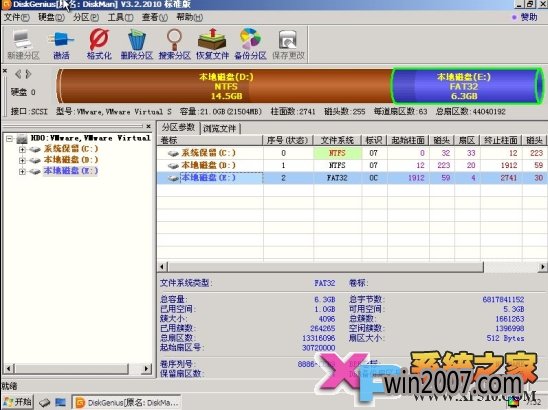548x410 pixels.
Task: Click the 序号(状态) column header
Action: 288,141
